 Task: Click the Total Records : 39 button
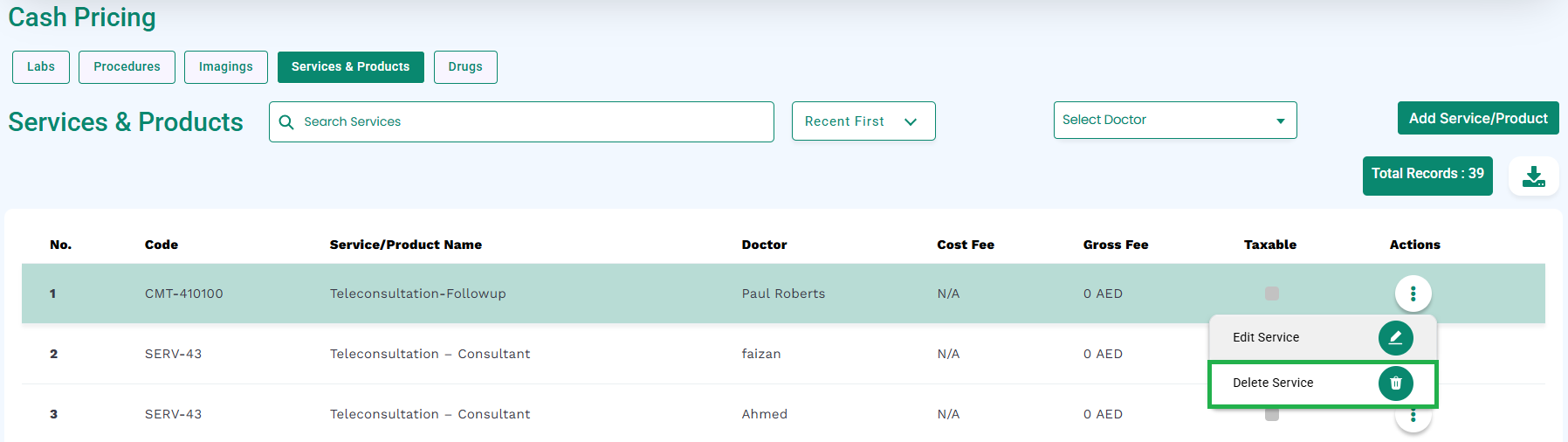[1427, 176]
